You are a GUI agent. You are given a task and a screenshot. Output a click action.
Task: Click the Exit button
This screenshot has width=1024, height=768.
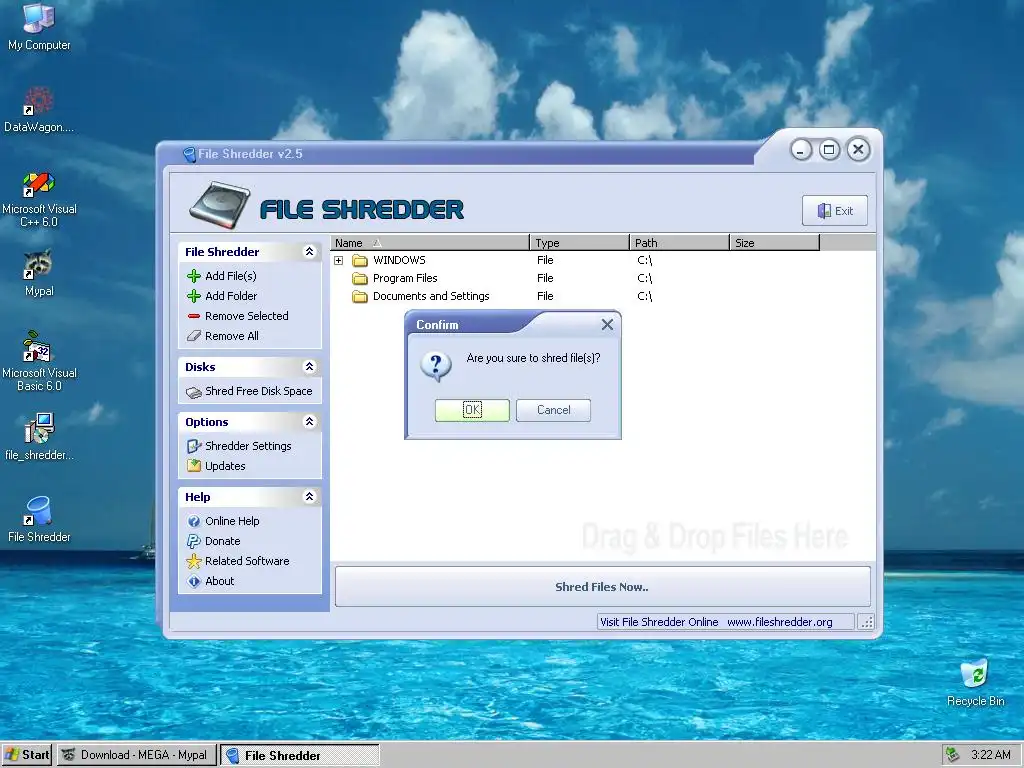point(835,210)
